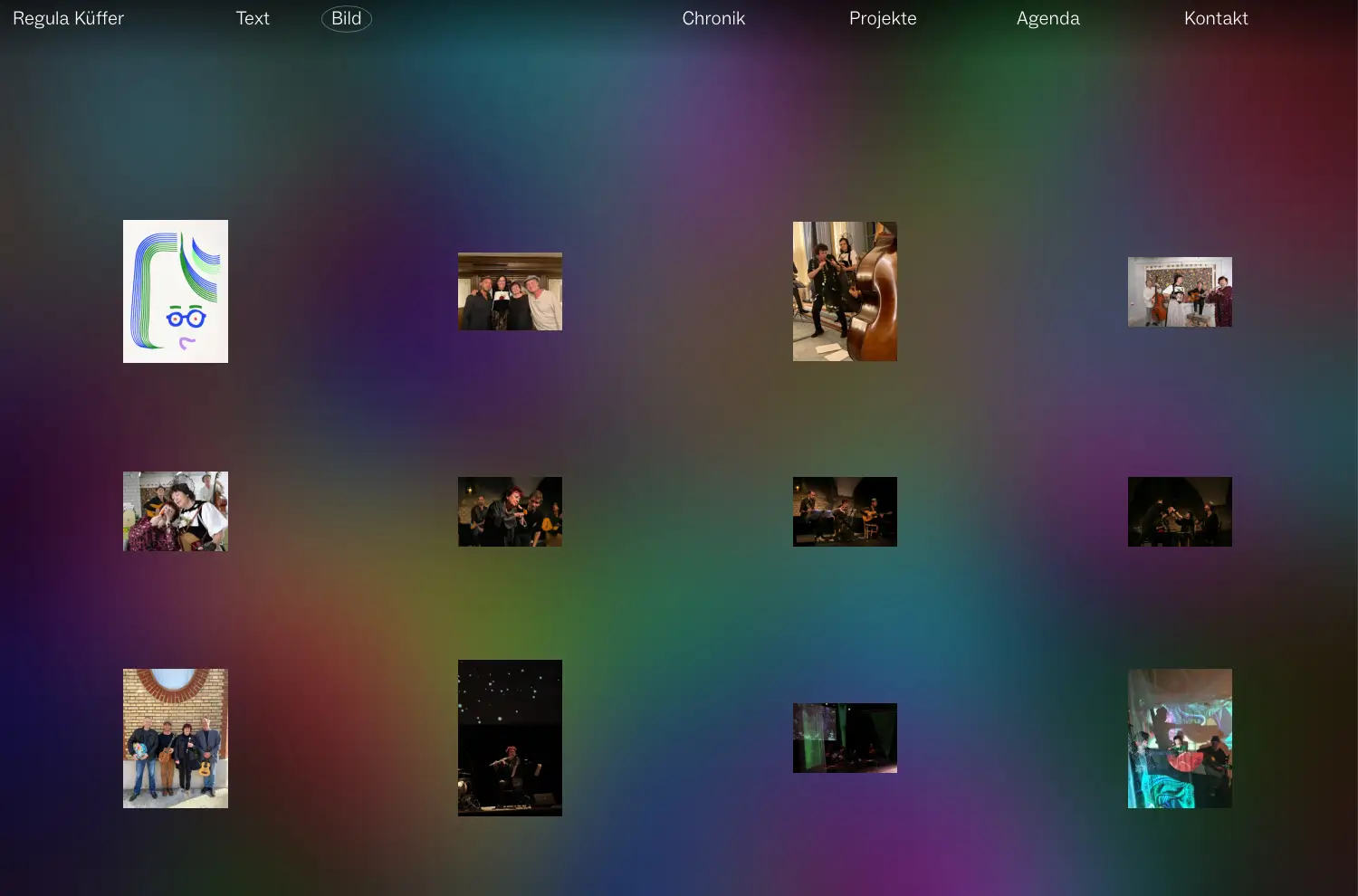This screenshot has height=896, width=1358.
Task: Open the red-haired performer with microphone photo
Action: pos(510,511)
